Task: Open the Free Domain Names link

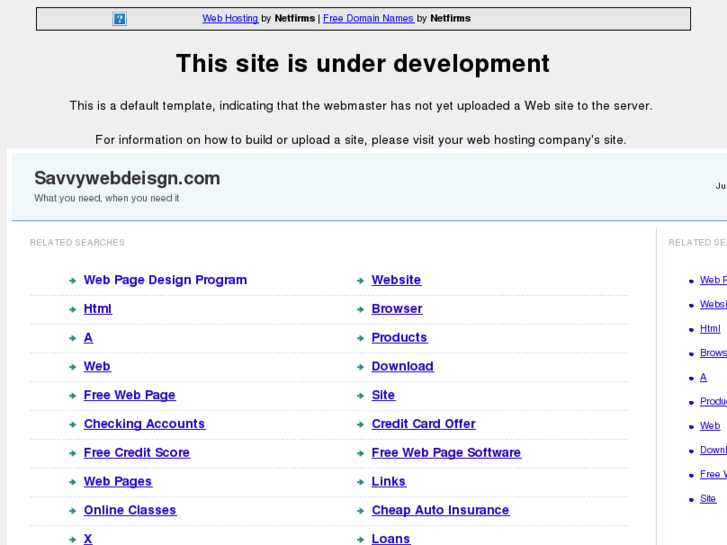Action: click(x=368, y=19)
